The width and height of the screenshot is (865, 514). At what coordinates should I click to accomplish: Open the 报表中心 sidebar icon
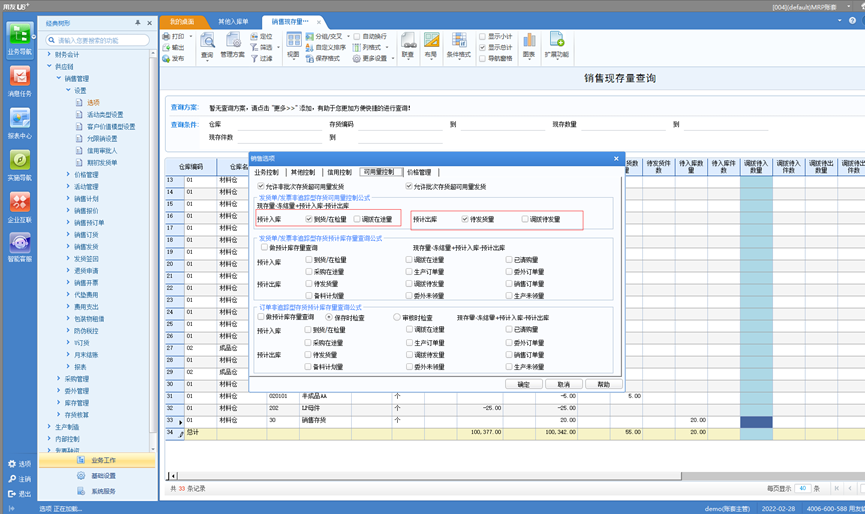point(19,122)
